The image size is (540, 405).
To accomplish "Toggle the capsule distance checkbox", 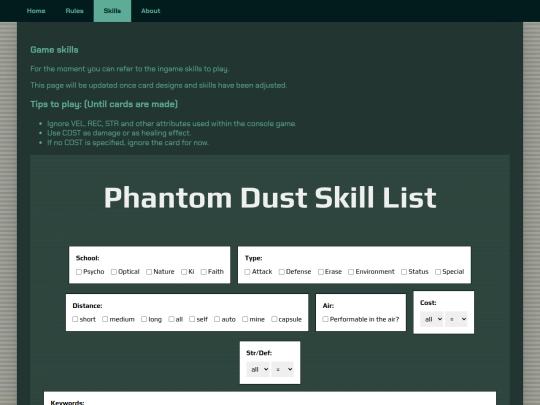I will 274,319.
